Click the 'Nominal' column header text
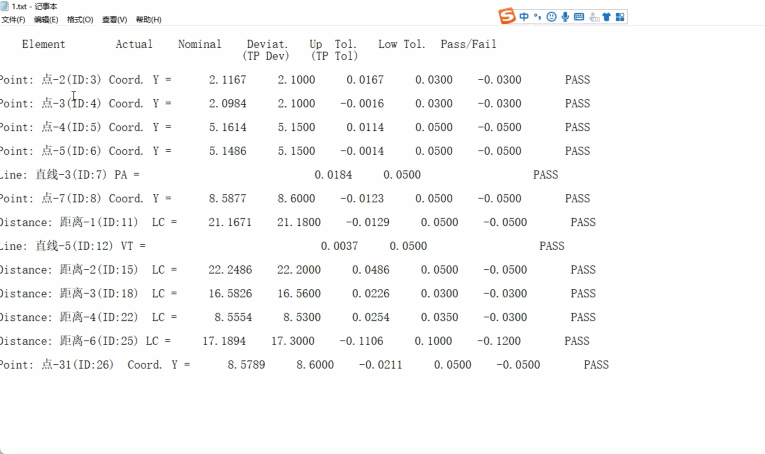The image size is (765, 454). click(x=200, y=44)
